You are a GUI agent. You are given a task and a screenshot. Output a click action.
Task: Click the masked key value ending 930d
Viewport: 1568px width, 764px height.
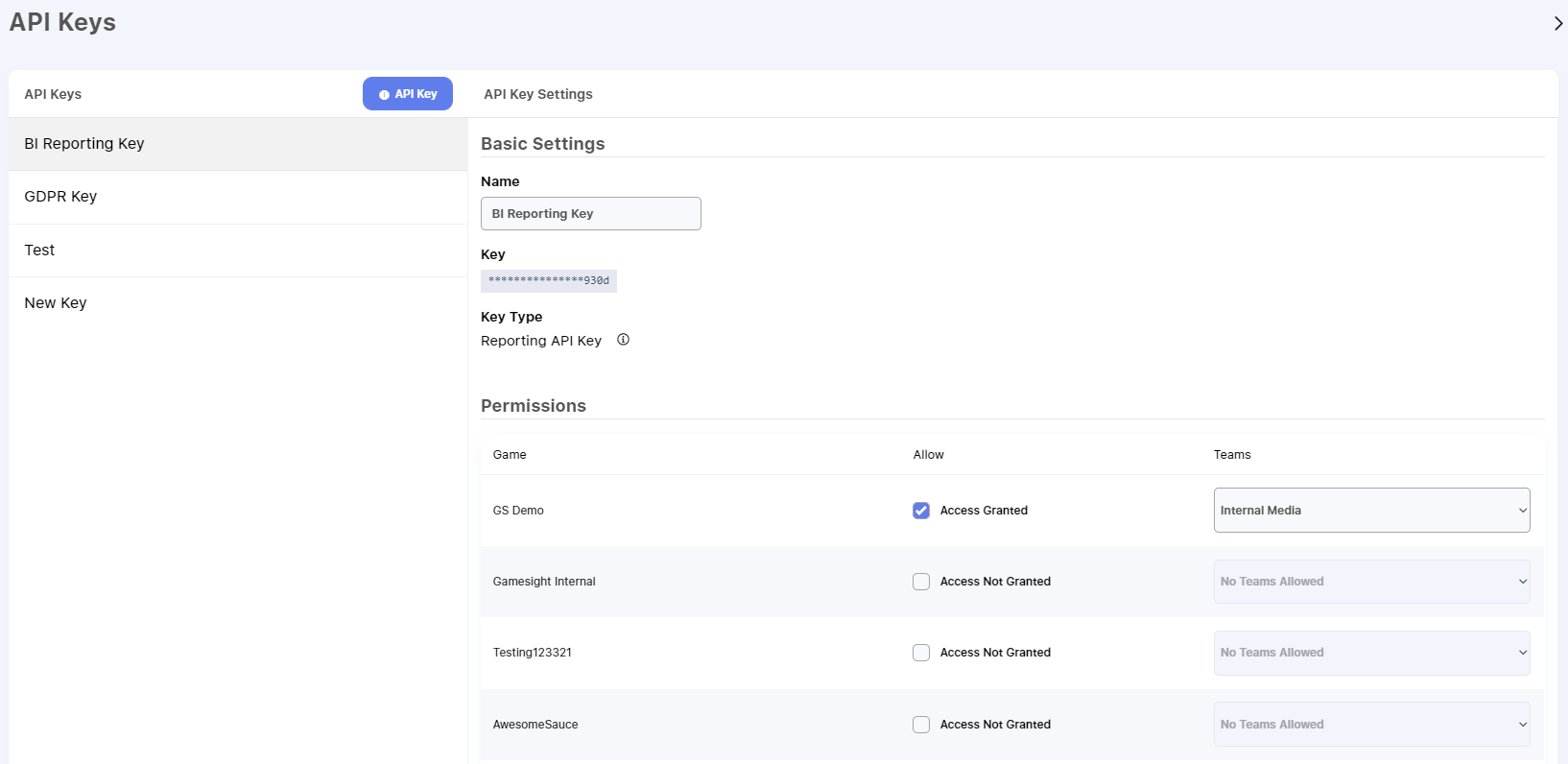[x=548, y=281]
